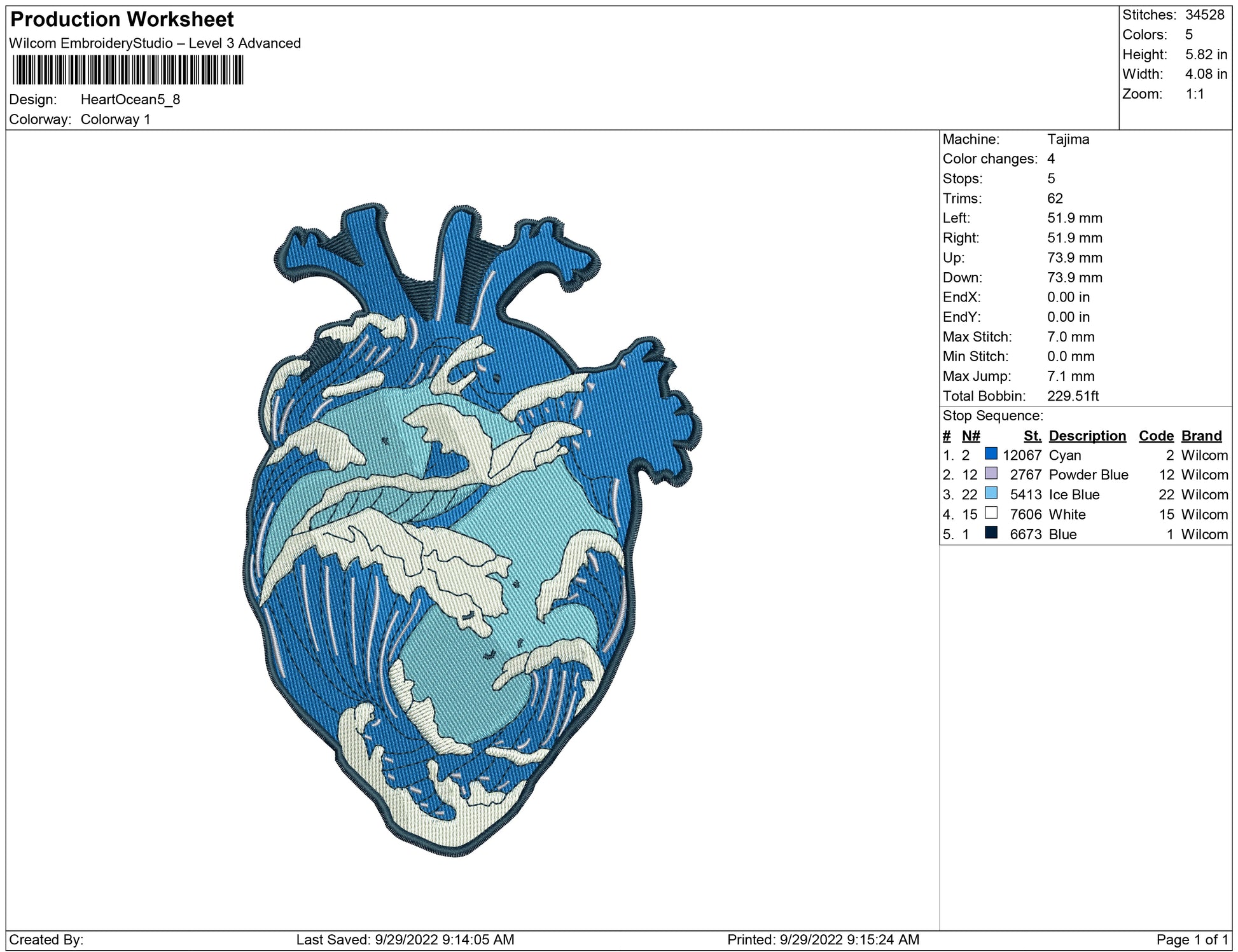Click the embroidered heart design preview

click(x=471, y=528)
